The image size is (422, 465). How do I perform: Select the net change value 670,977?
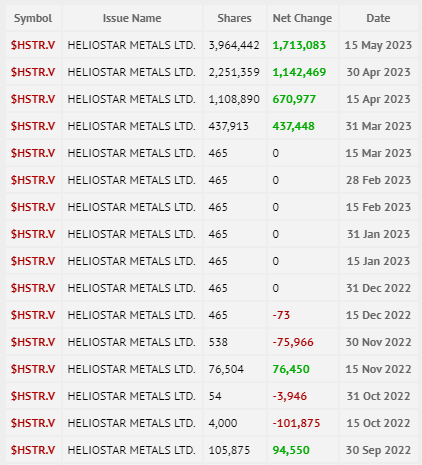click(x=294, y=99)
